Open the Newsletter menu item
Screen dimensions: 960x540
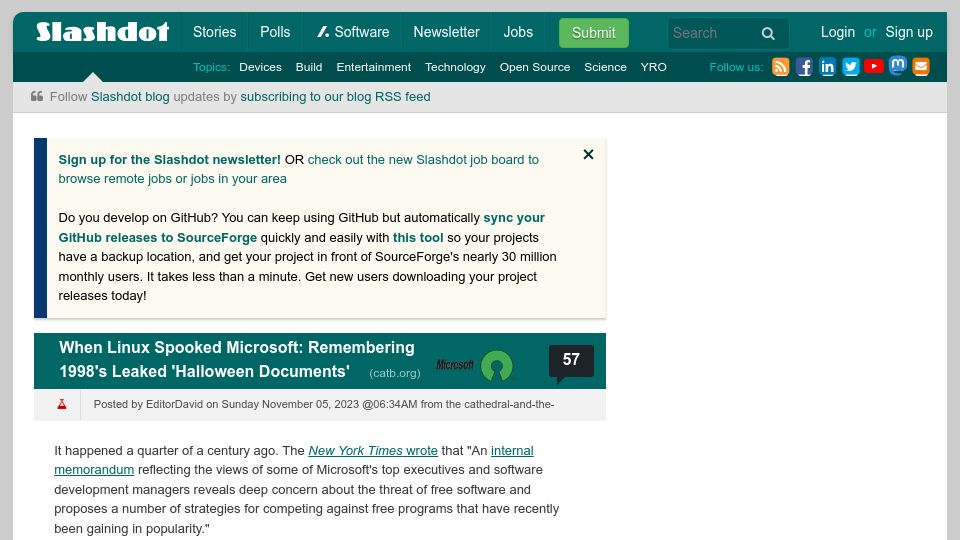tap(446, 32)
